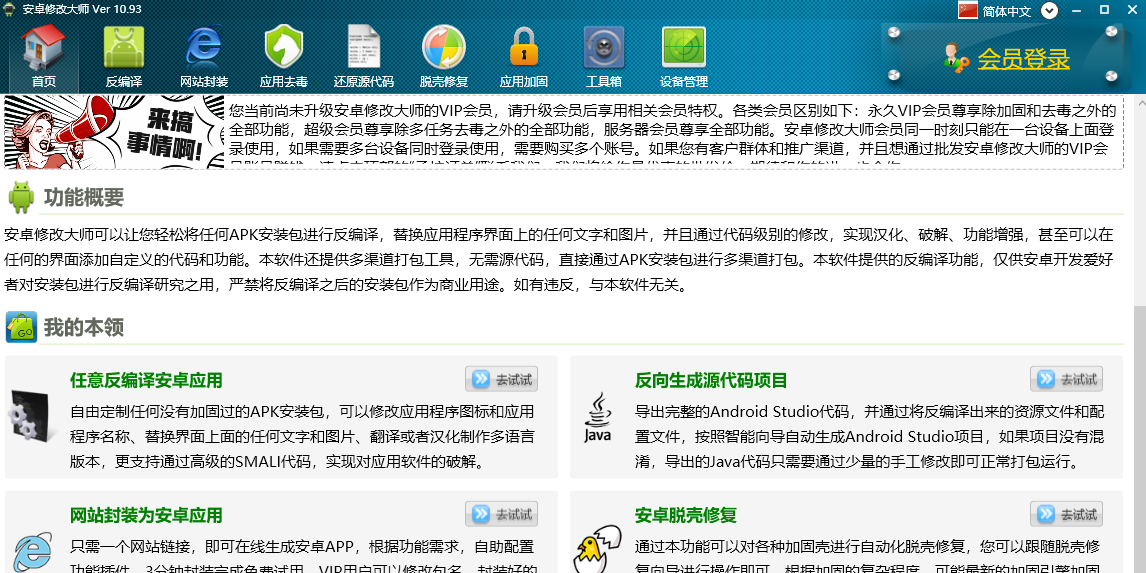1146x573 pixels.
Task: Click 去试试 for 网站封装为安卓应用
Action: (x=501, y=514)
